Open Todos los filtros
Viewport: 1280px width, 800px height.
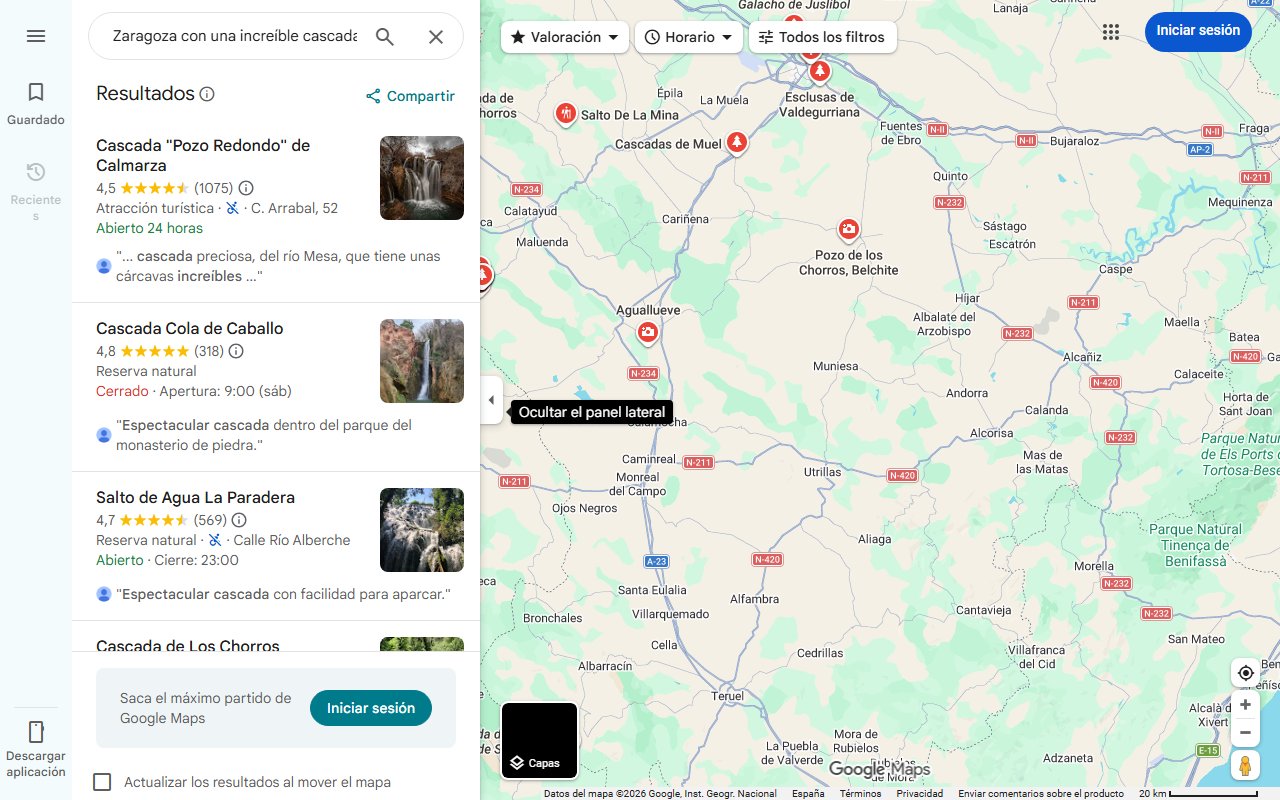pyautogui.click(x=822, y=36)
